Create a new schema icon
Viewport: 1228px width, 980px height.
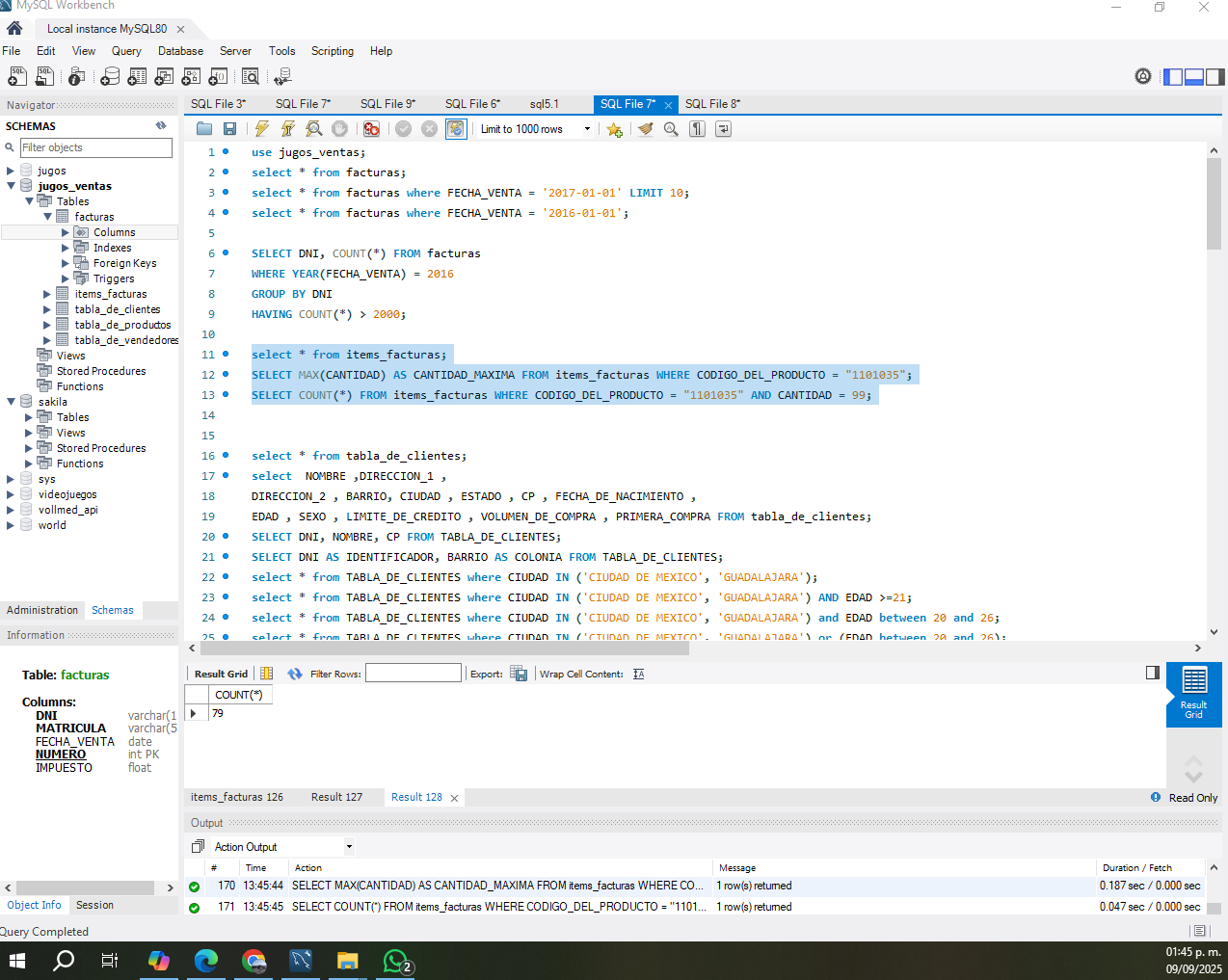tap(111, 76)
